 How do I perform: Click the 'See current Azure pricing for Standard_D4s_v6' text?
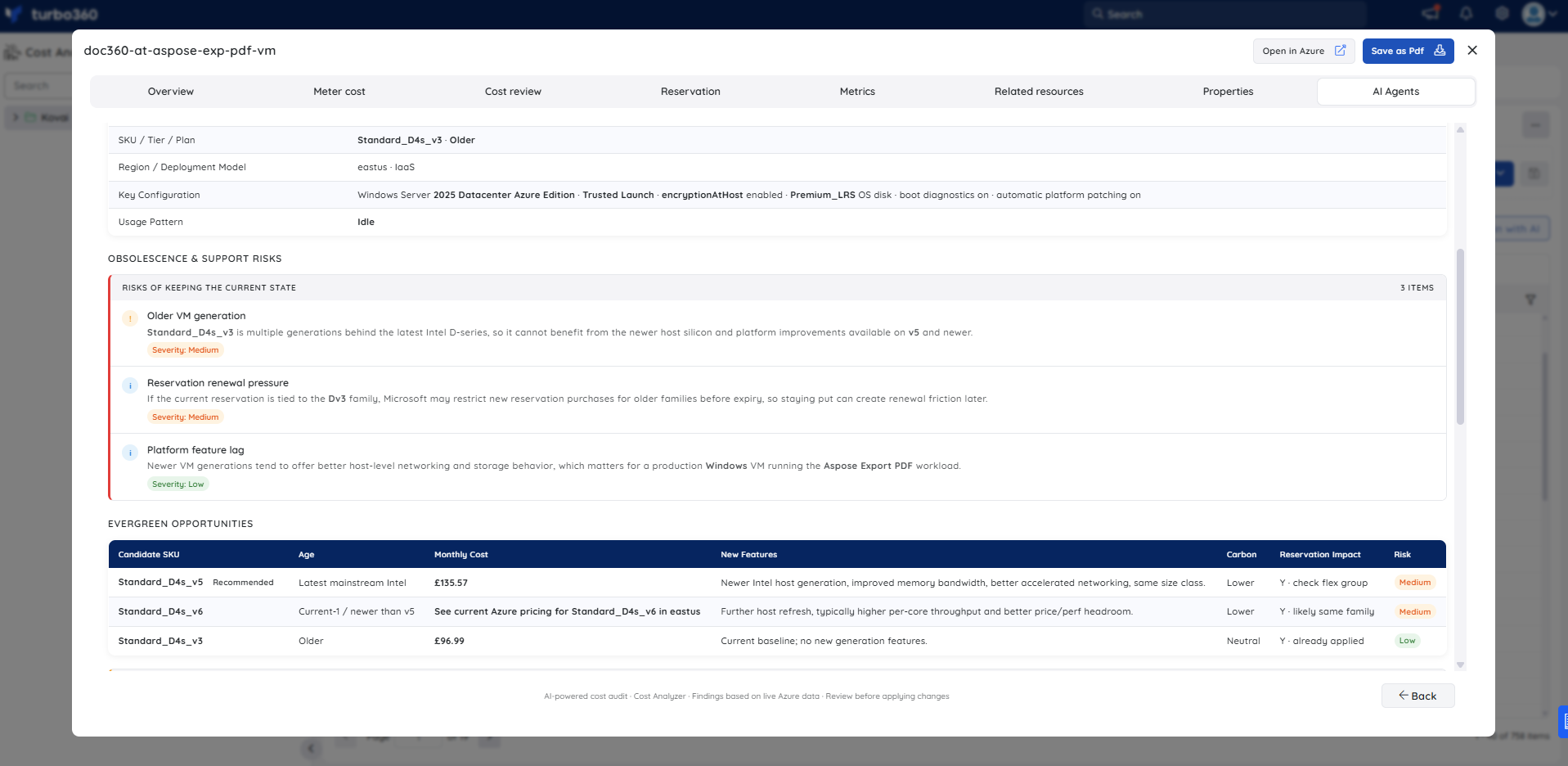point(567,611)
